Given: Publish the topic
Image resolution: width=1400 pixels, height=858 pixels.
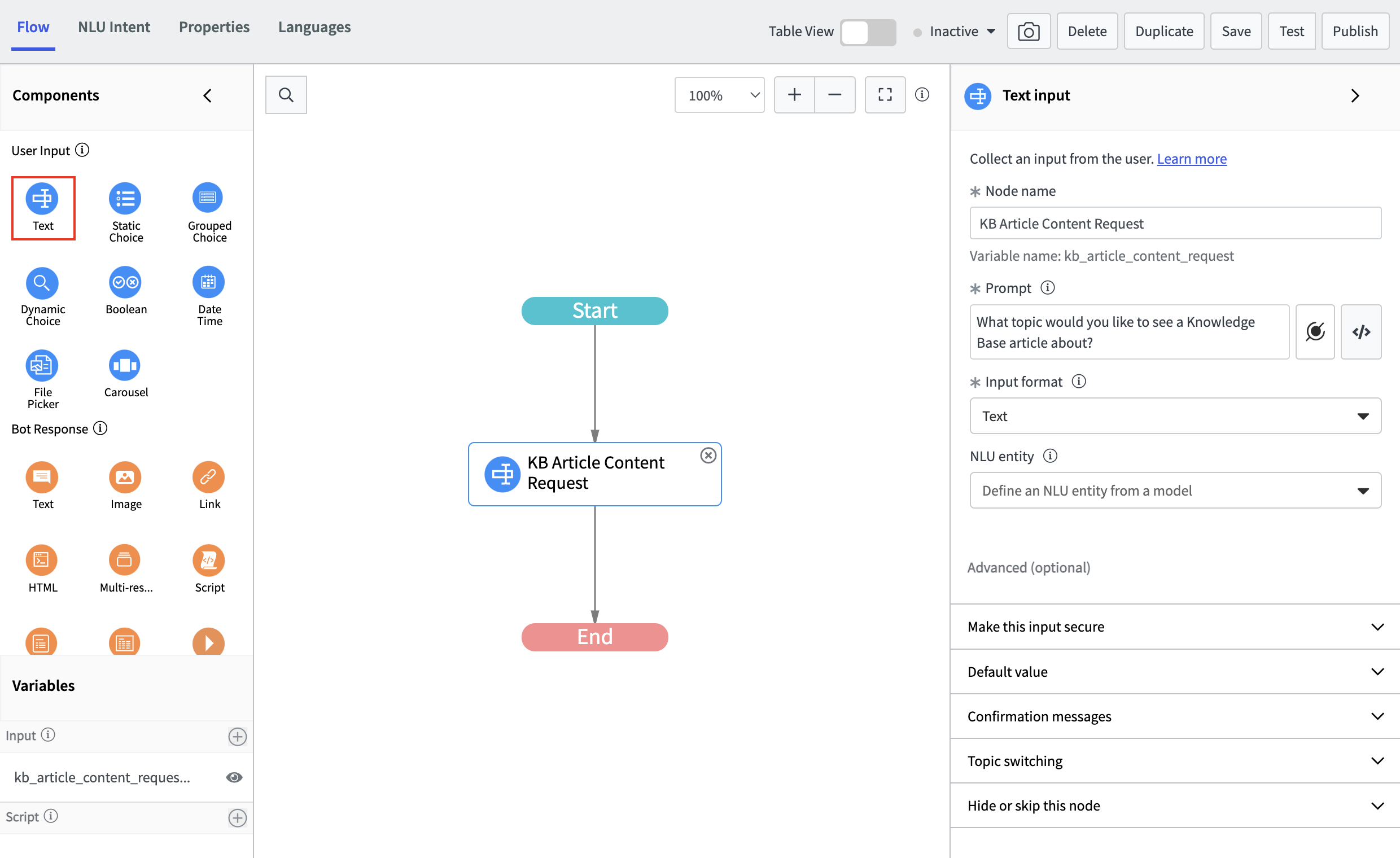Looking at the screenshot, I should tap(1355, 31).
